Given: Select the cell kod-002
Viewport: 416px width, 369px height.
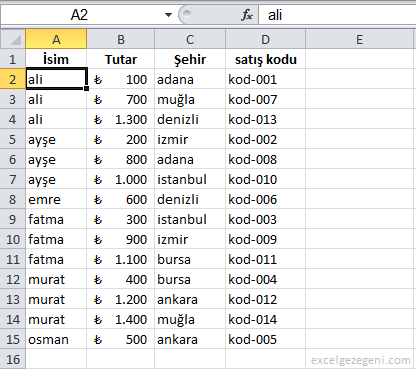Looking at the screenshot, I should 265,139.
